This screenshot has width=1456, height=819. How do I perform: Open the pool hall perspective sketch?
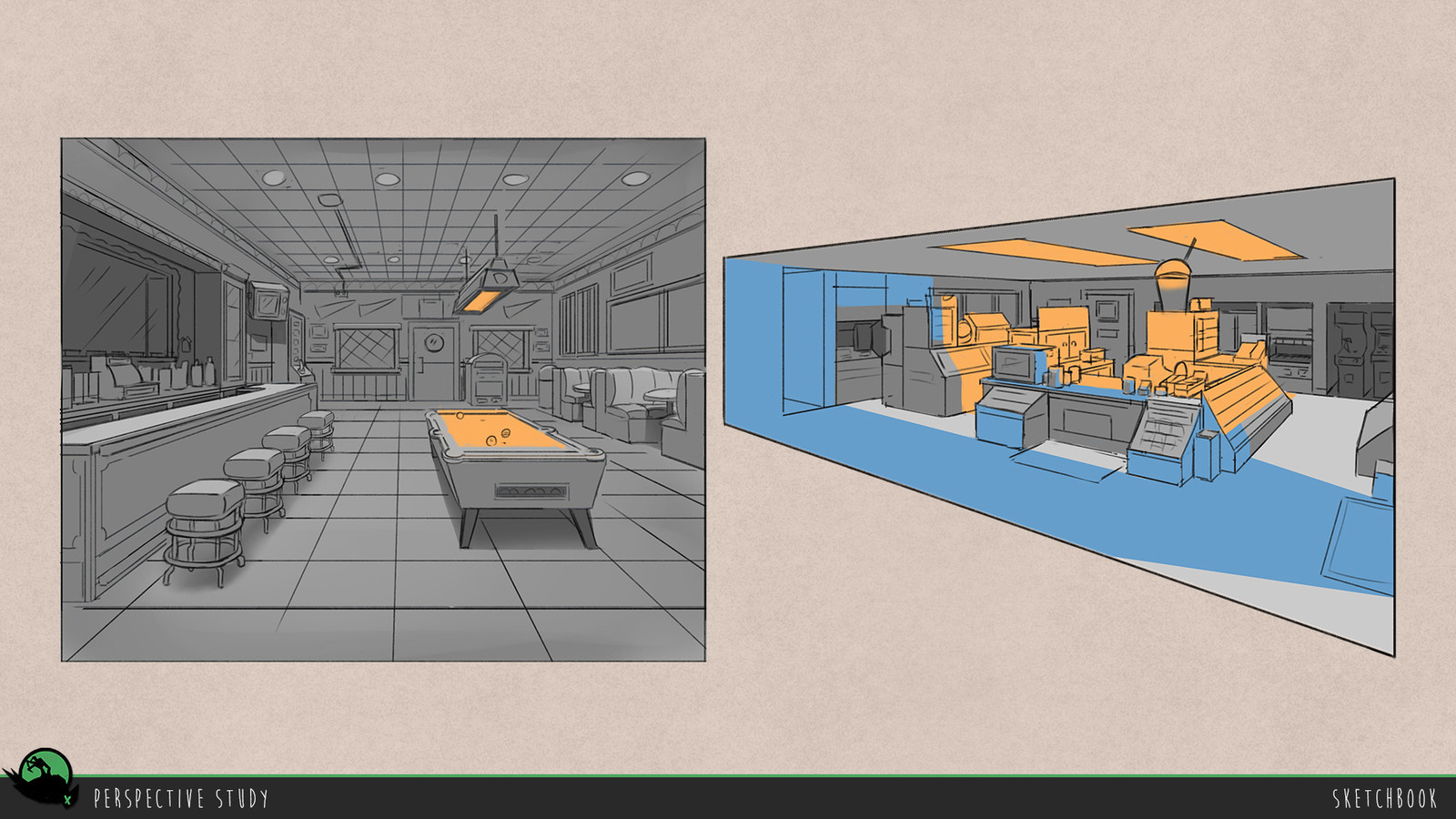(383, 399)
